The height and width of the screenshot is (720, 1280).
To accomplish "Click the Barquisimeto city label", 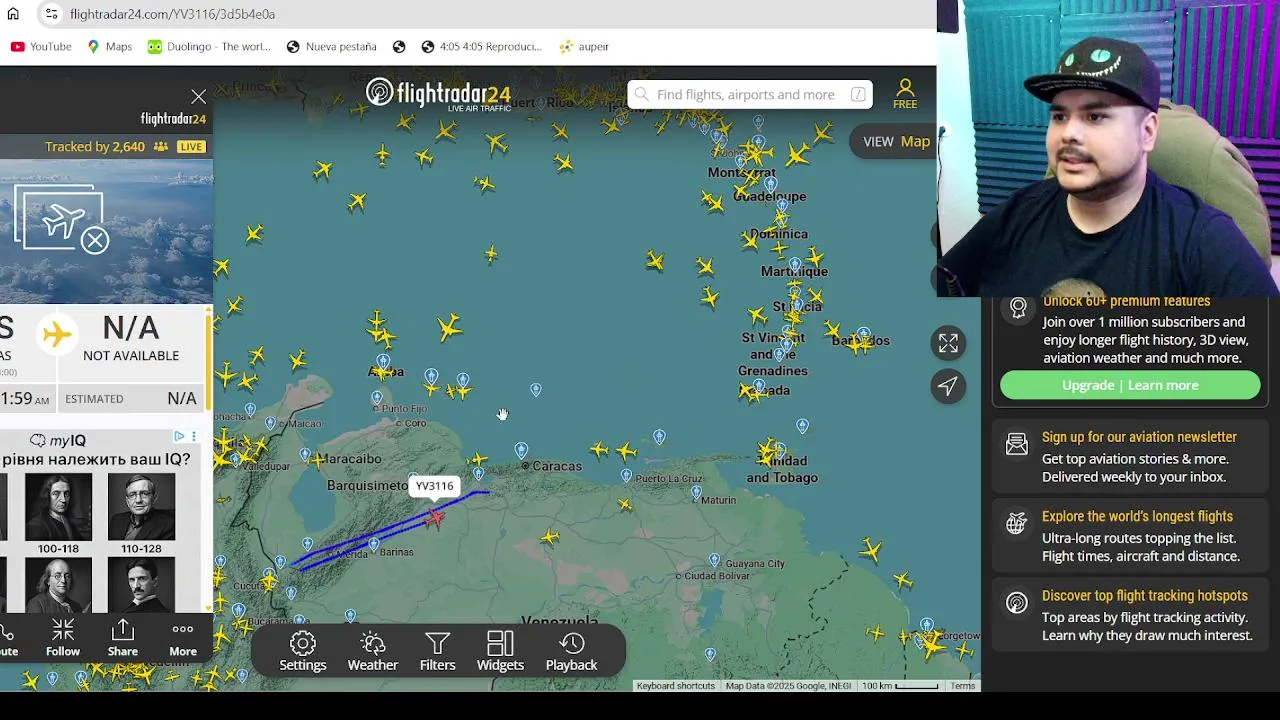I will pyautogui.click(x=367, y=485).
